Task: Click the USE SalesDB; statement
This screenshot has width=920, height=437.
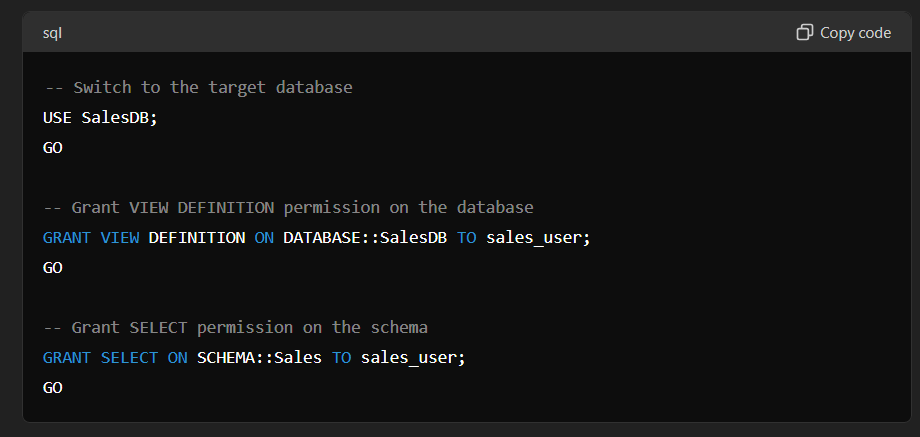Action: pos(100,118)
